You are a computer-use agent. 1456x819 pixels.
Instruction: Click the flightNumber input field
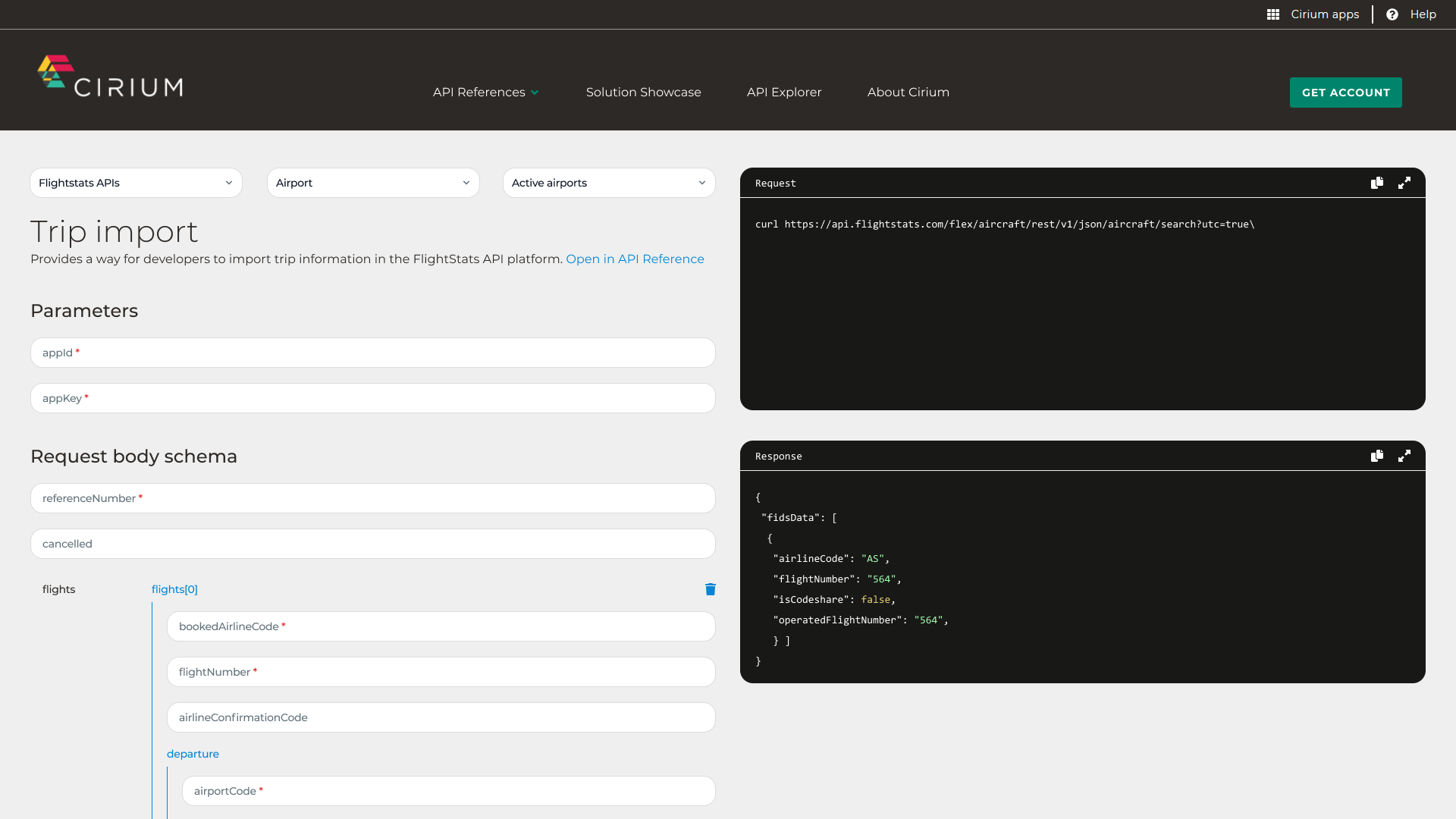tap(441, 672)
